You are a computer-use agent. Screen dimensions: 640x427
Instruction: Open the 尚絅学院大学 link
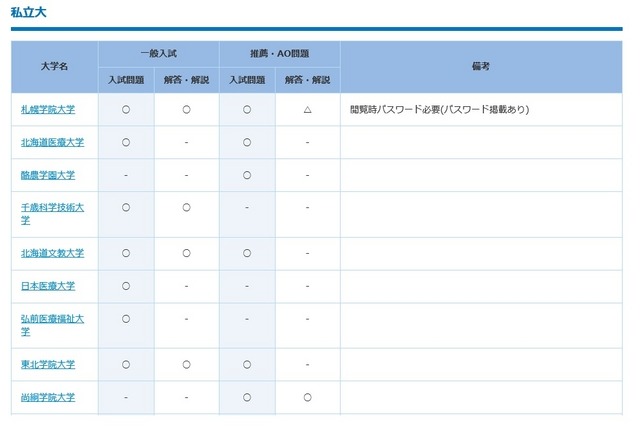tap(48, 397)
